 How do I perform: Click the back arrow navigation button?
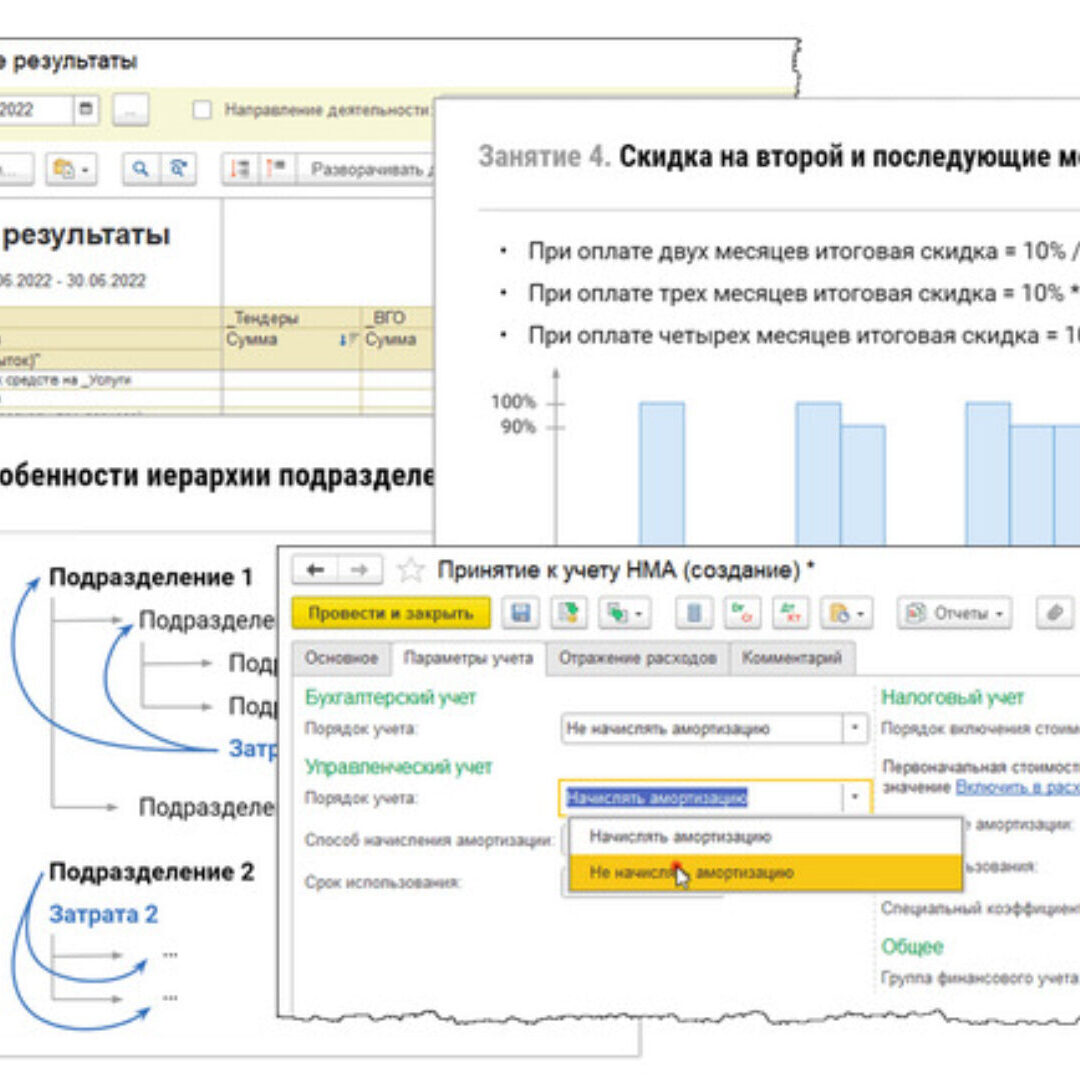315,571
